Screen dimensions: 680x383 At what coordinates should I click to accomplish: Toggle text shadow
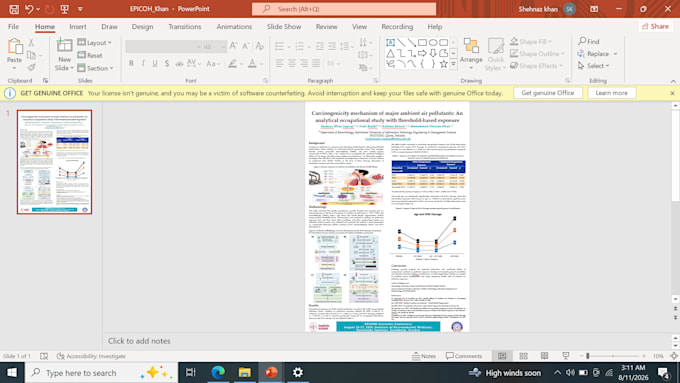click(167, 64)
